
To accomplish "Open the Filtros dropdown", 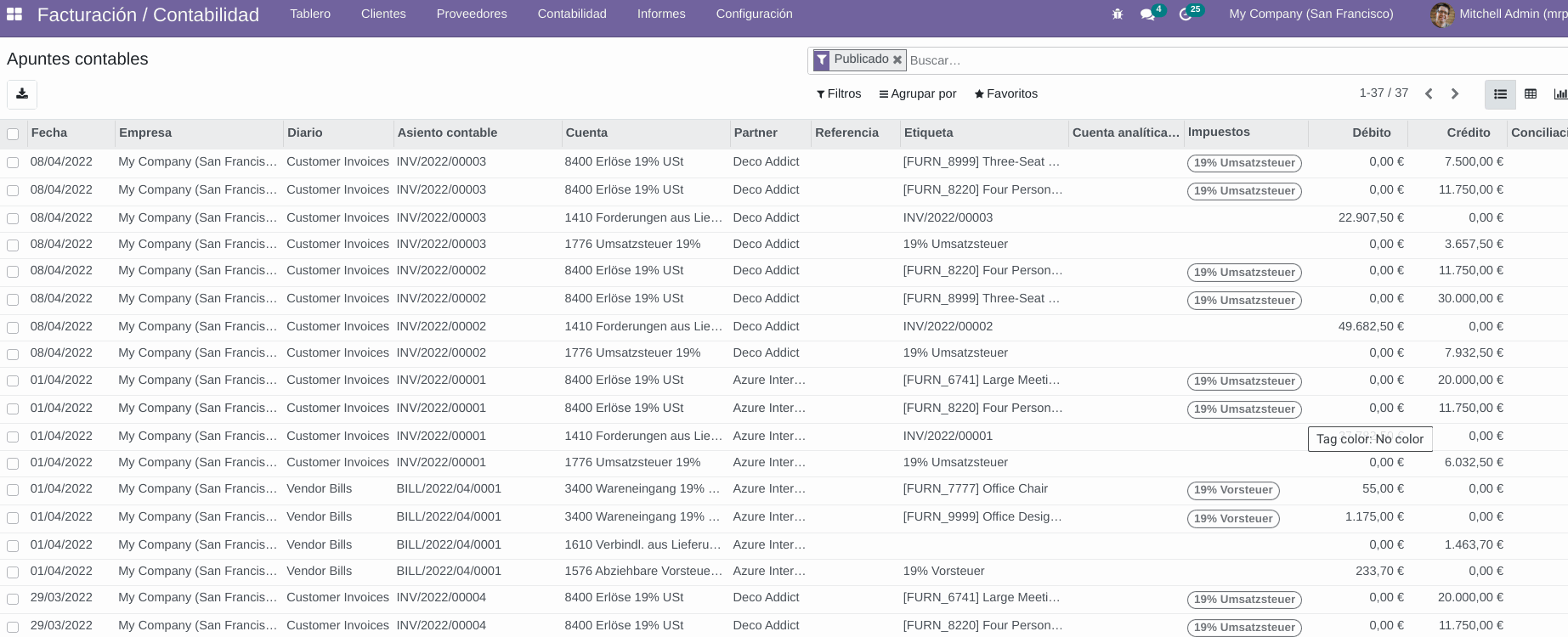I will (839, 93).
